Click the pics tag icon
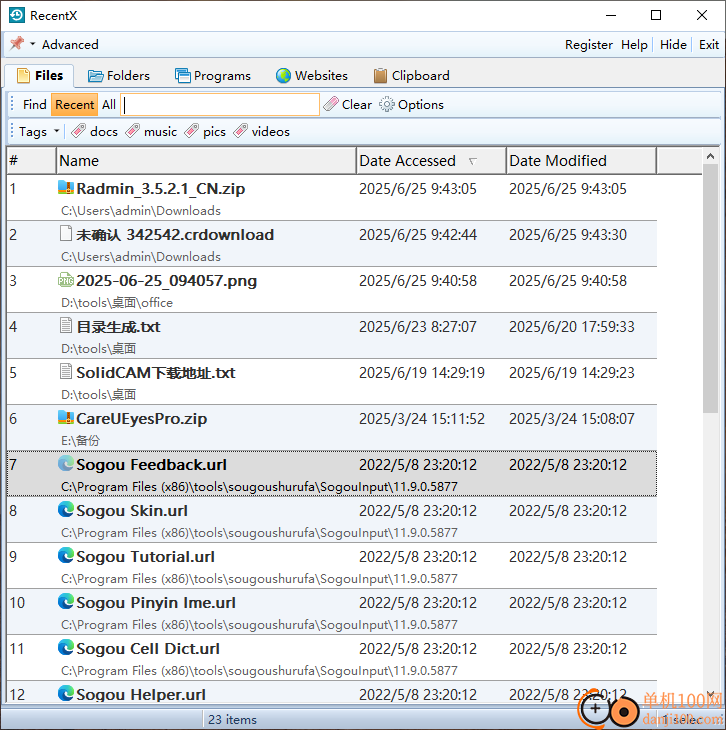 tap(191, 131)
